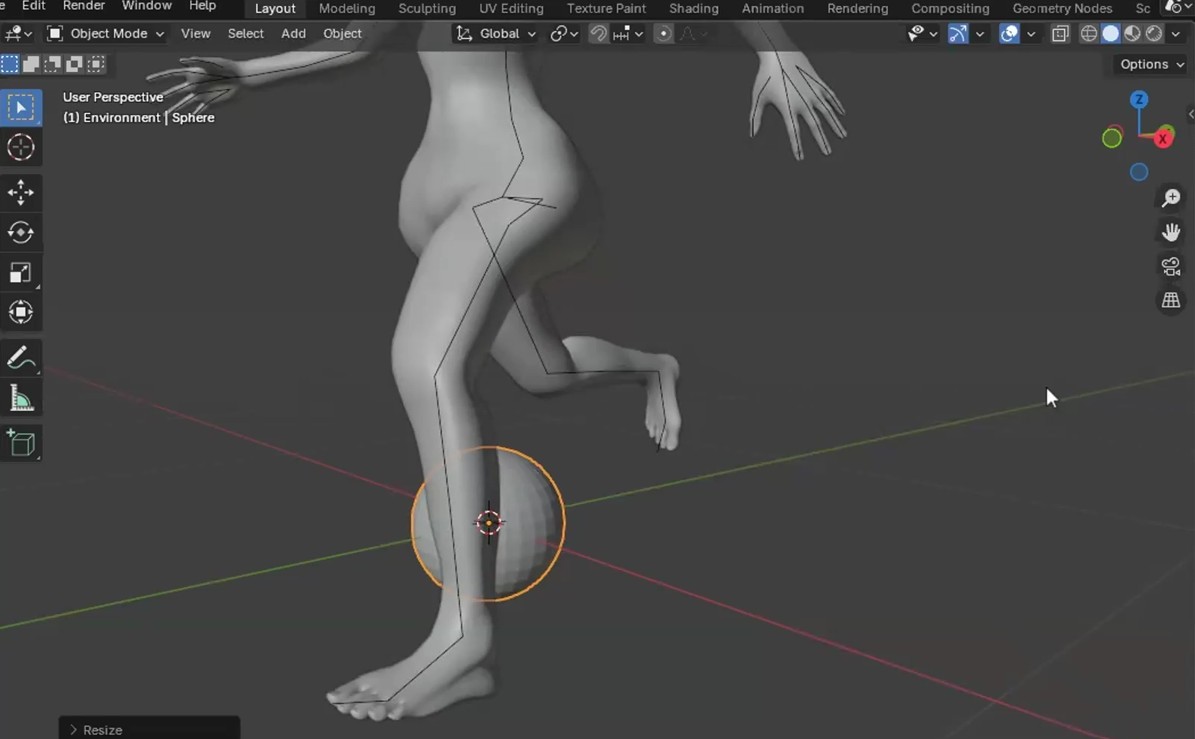Image resolution: width=1195 pixels, height=739 pixels.
Task: Activate the Rotate tool
Action: 21,232
